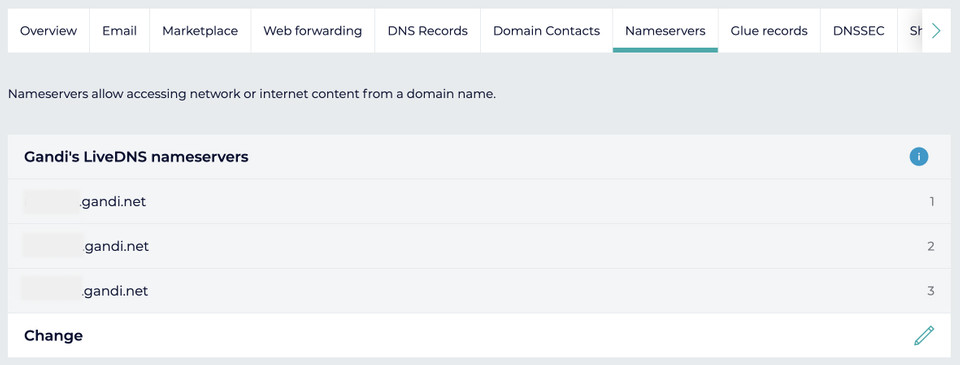Click the pencil edit icon in Change row

(x=924, y=336)
